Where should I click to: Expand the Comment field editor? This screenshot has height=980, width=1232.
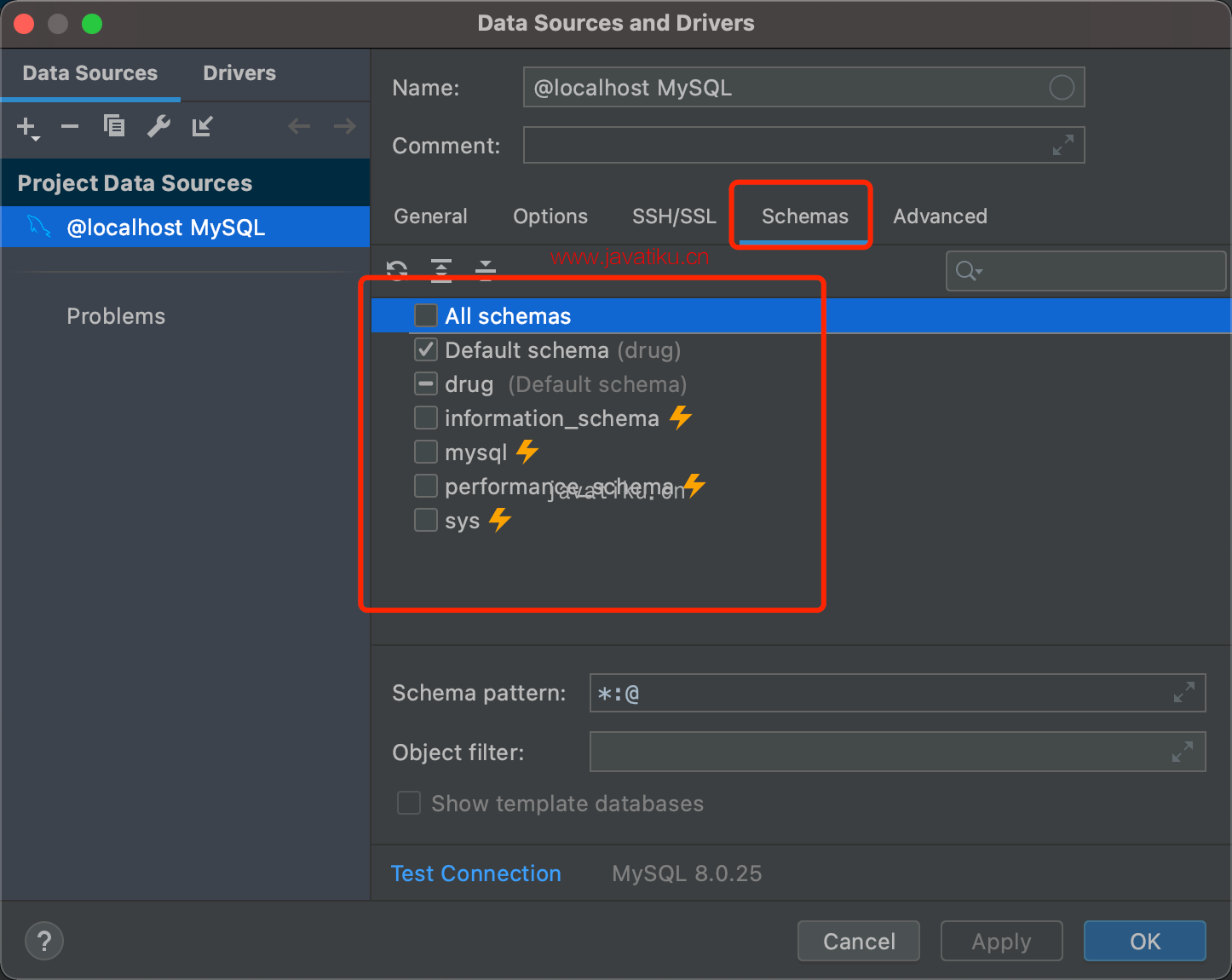[x=1062, y=146]
